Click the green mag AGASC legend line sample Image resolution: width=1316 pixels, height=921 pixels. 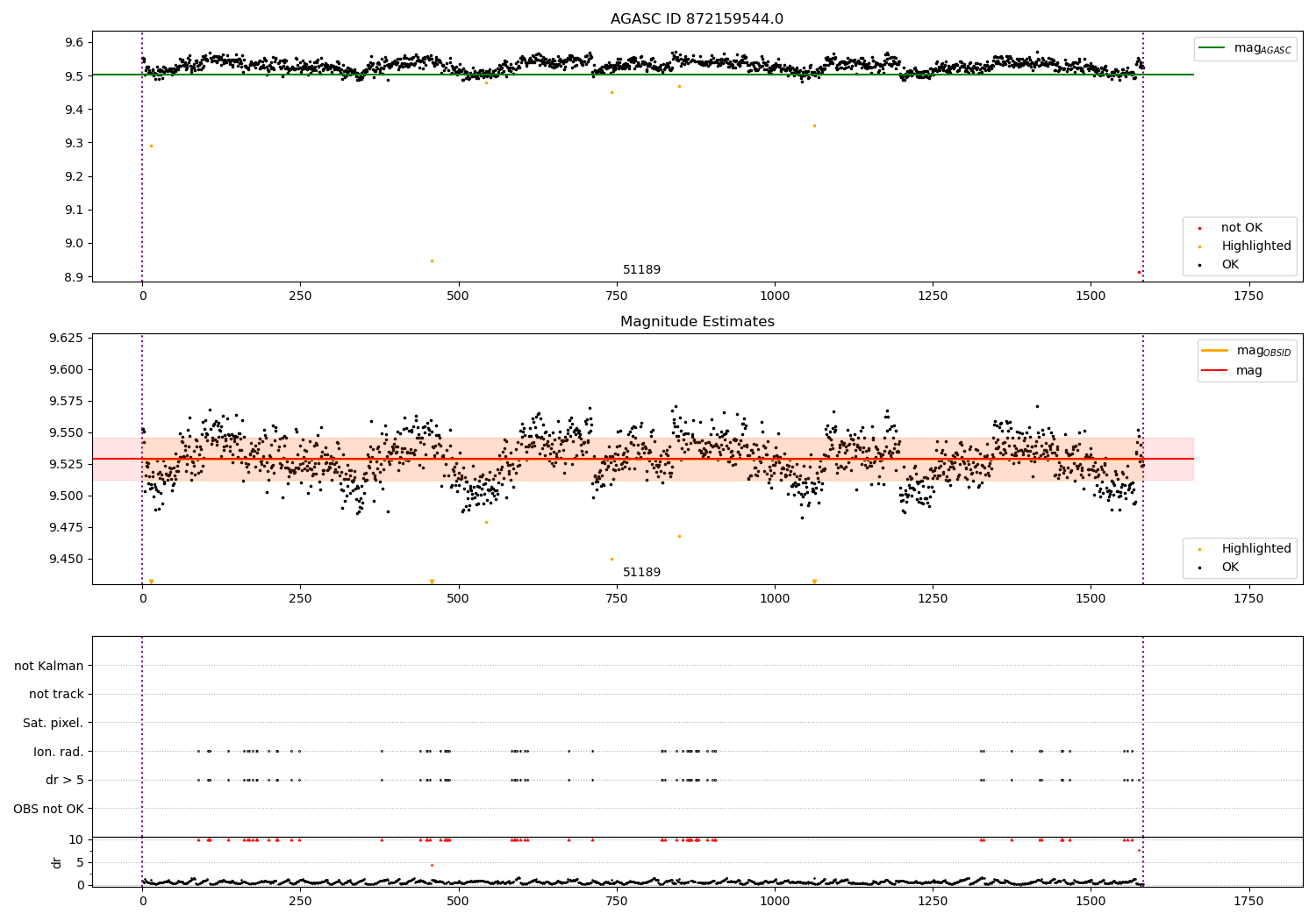coord(1213,48)
